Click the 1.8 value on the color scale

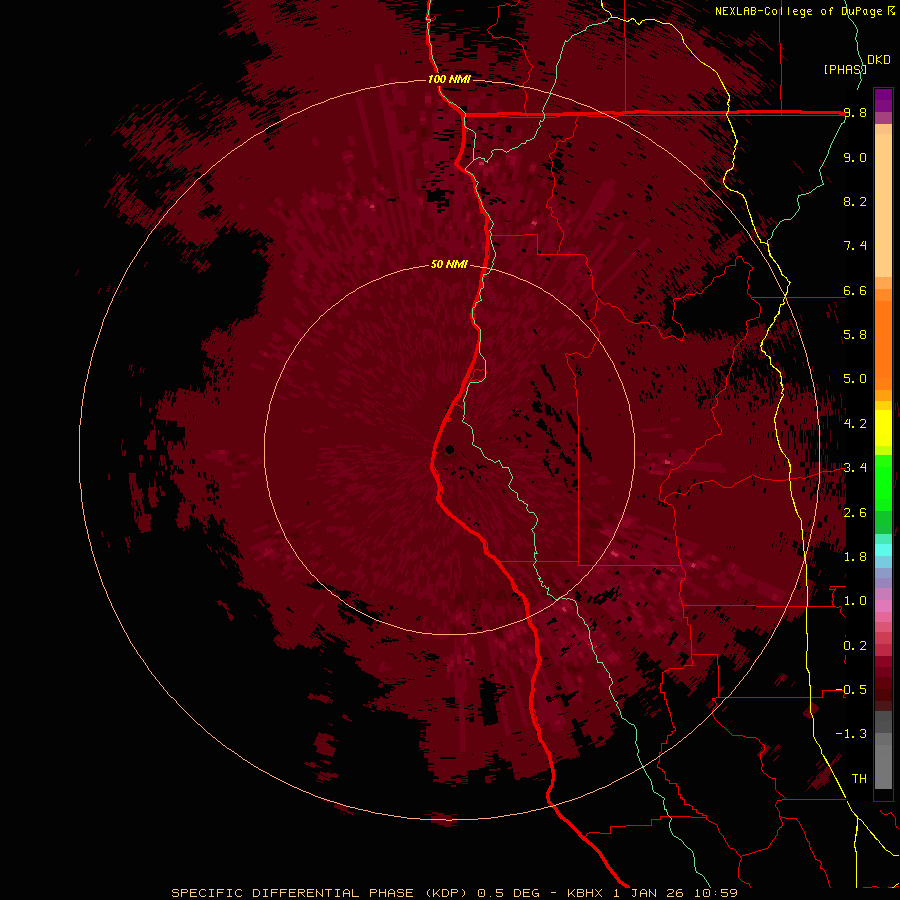pyautogui.click(x=855, y=557)
